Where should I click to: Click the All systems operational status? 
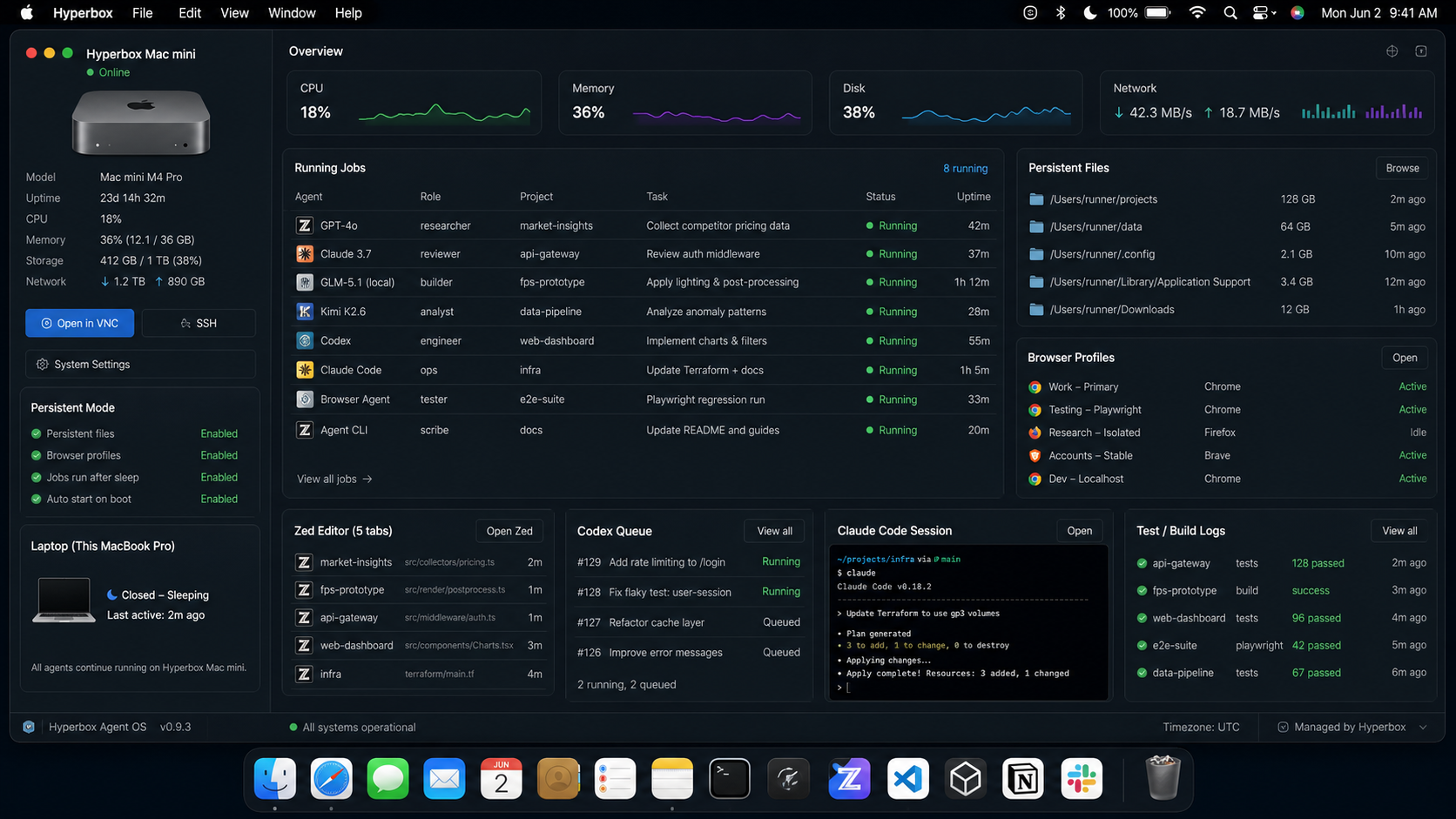click(352, 727)
